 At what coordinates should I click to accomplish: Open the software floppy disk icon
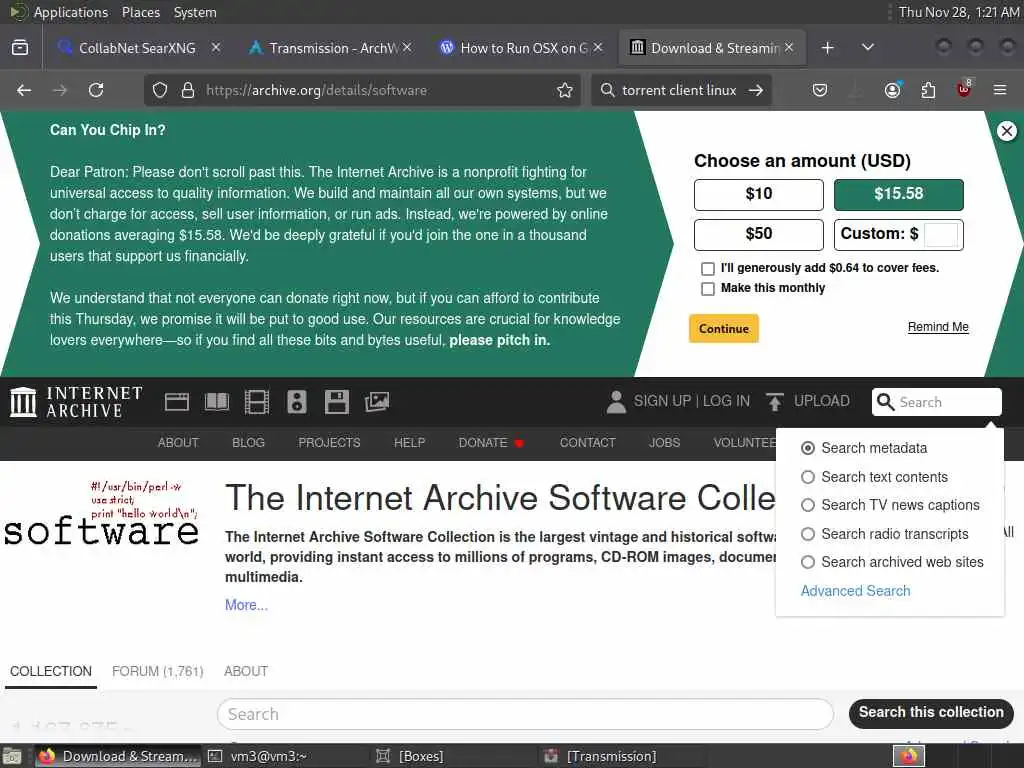click(x=336, y=402)
